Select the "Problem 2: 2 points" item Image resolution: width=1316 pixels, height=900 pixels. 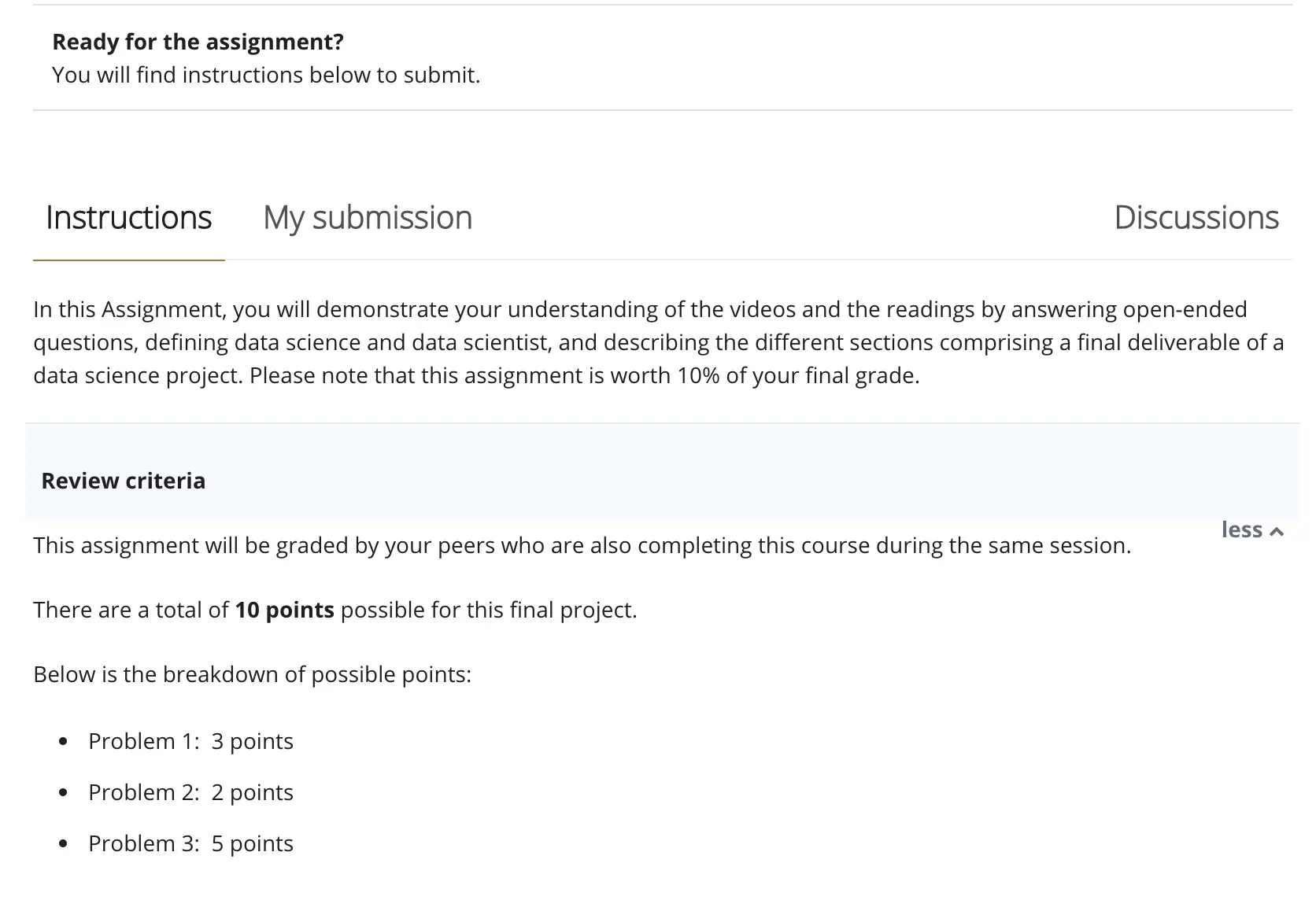click(x=190, y=792)
